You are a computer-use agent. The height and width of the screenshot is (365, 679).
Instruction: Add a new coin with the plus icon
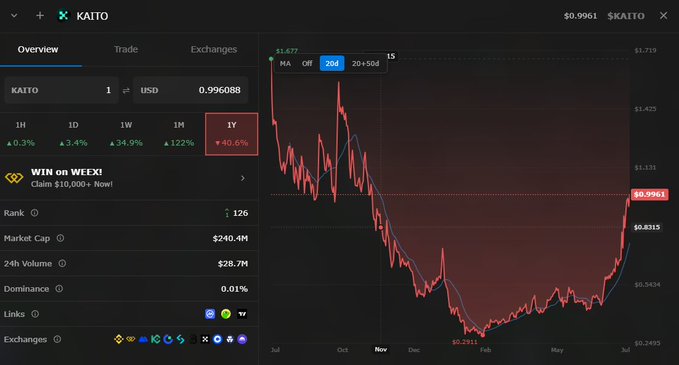[40, 16]
